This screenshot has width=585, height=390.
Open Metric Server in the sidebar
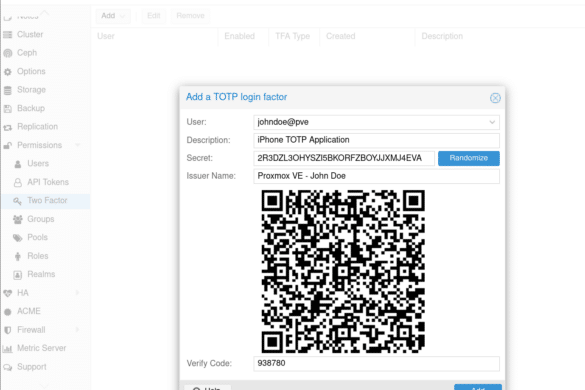42,348
